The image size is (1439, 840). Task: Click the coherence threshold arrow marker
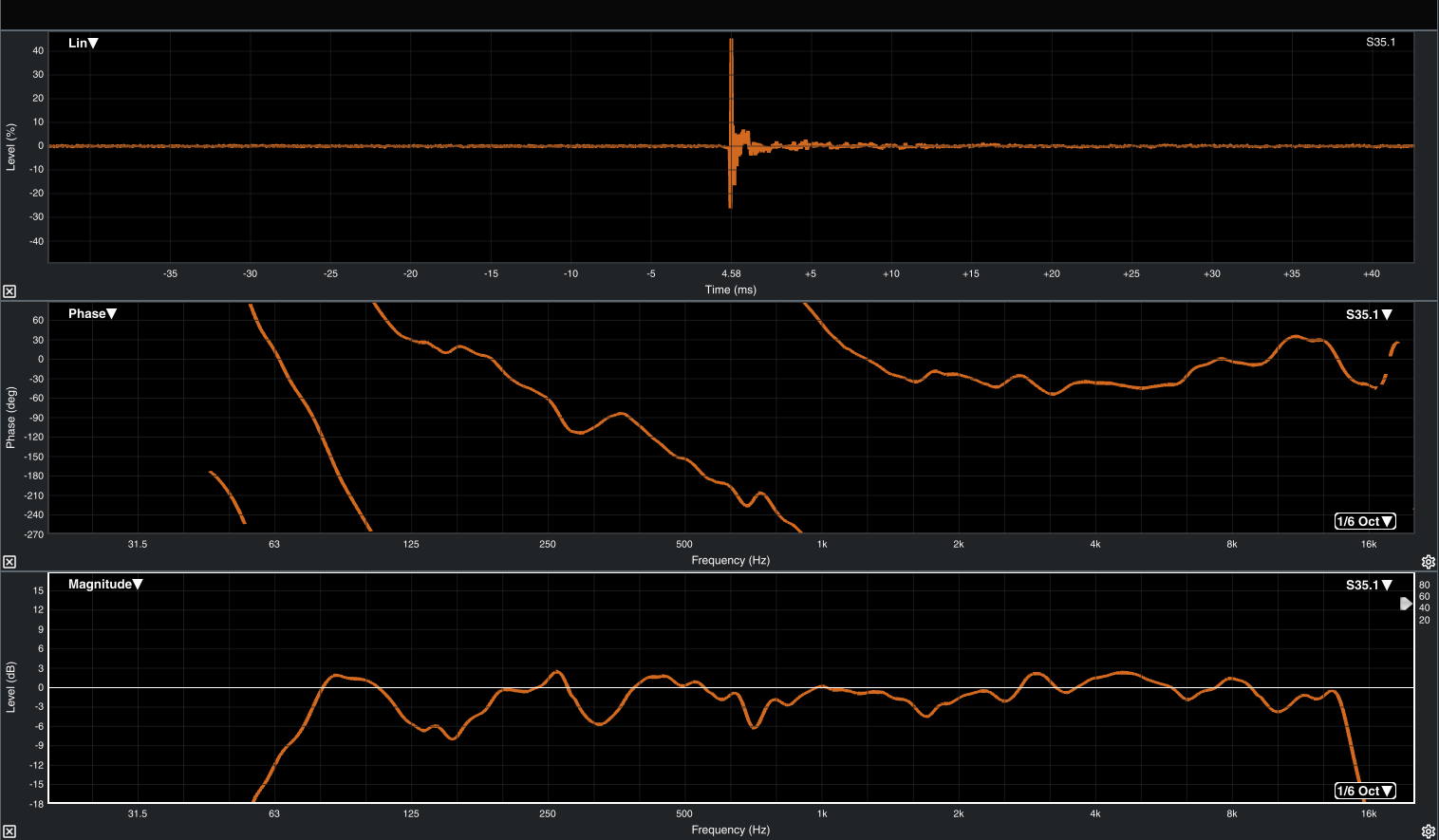click(1406, 604)
